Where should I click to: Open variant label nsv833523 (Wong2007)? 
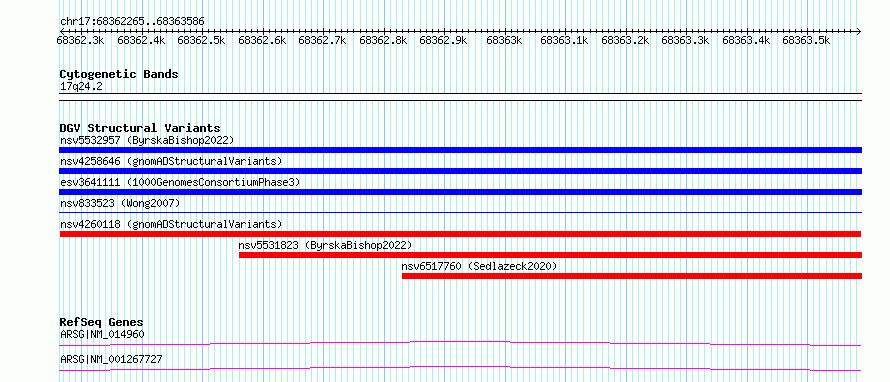click(x=120, y=203)
